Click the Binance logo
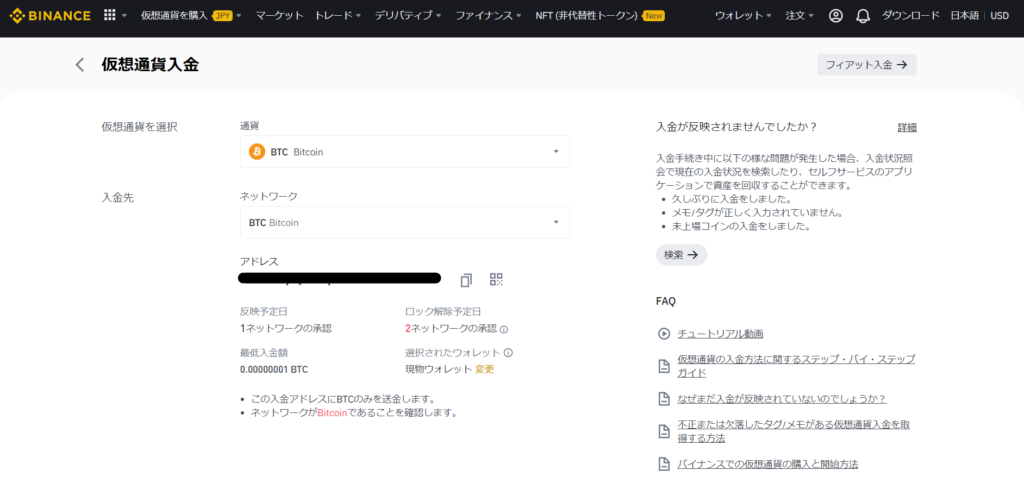The image size is (1024, 483). click(x=50, y=16)
